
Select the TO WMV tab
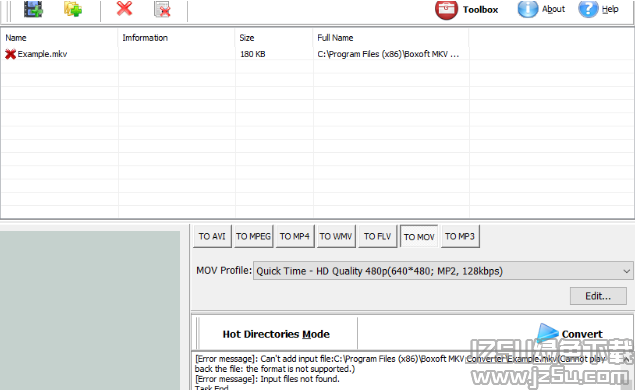click(x=336, y=237)
